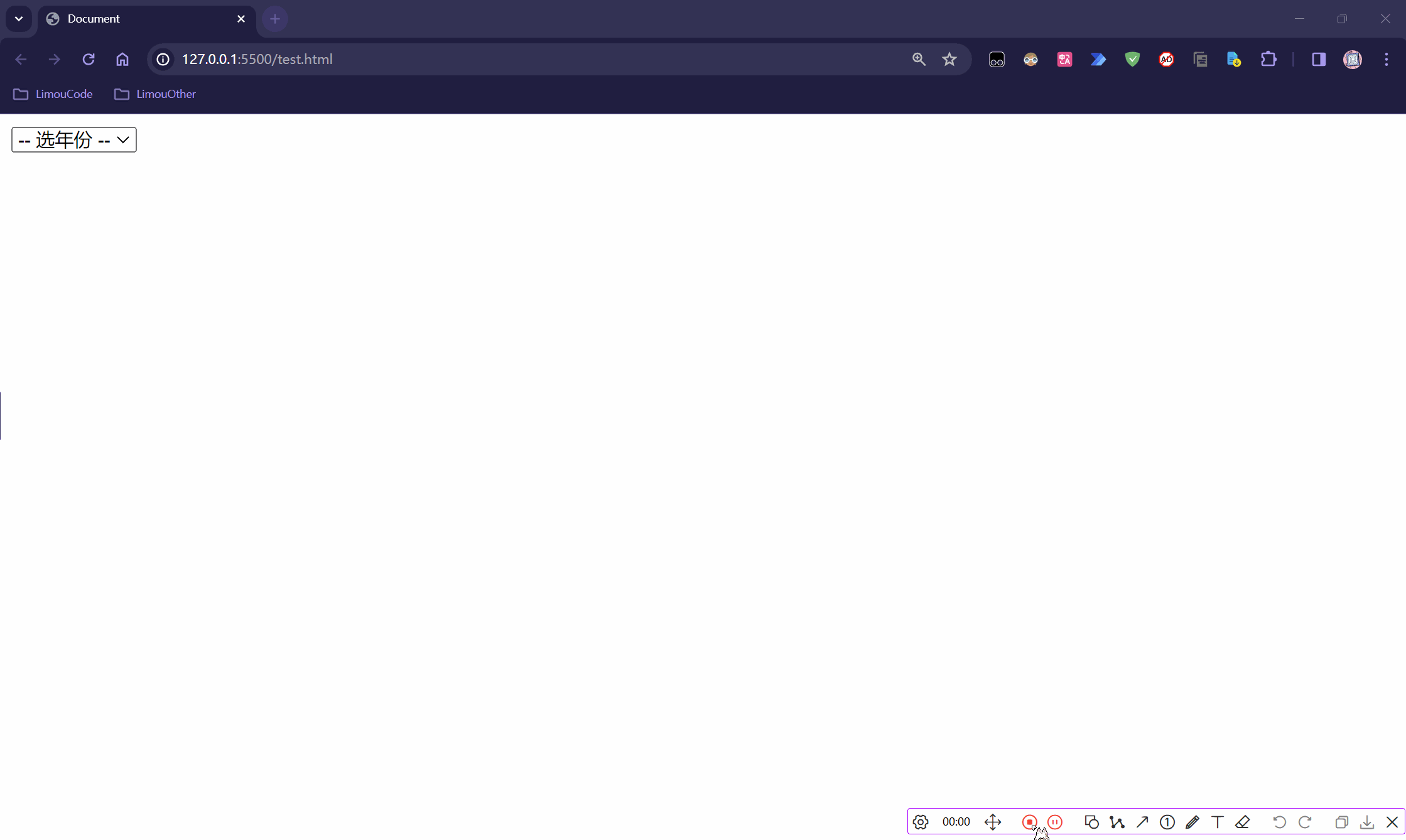Select the polyline tool
Viewport: 1406px width, 840px height.
pyautogui.click(x=1117, y=822)
